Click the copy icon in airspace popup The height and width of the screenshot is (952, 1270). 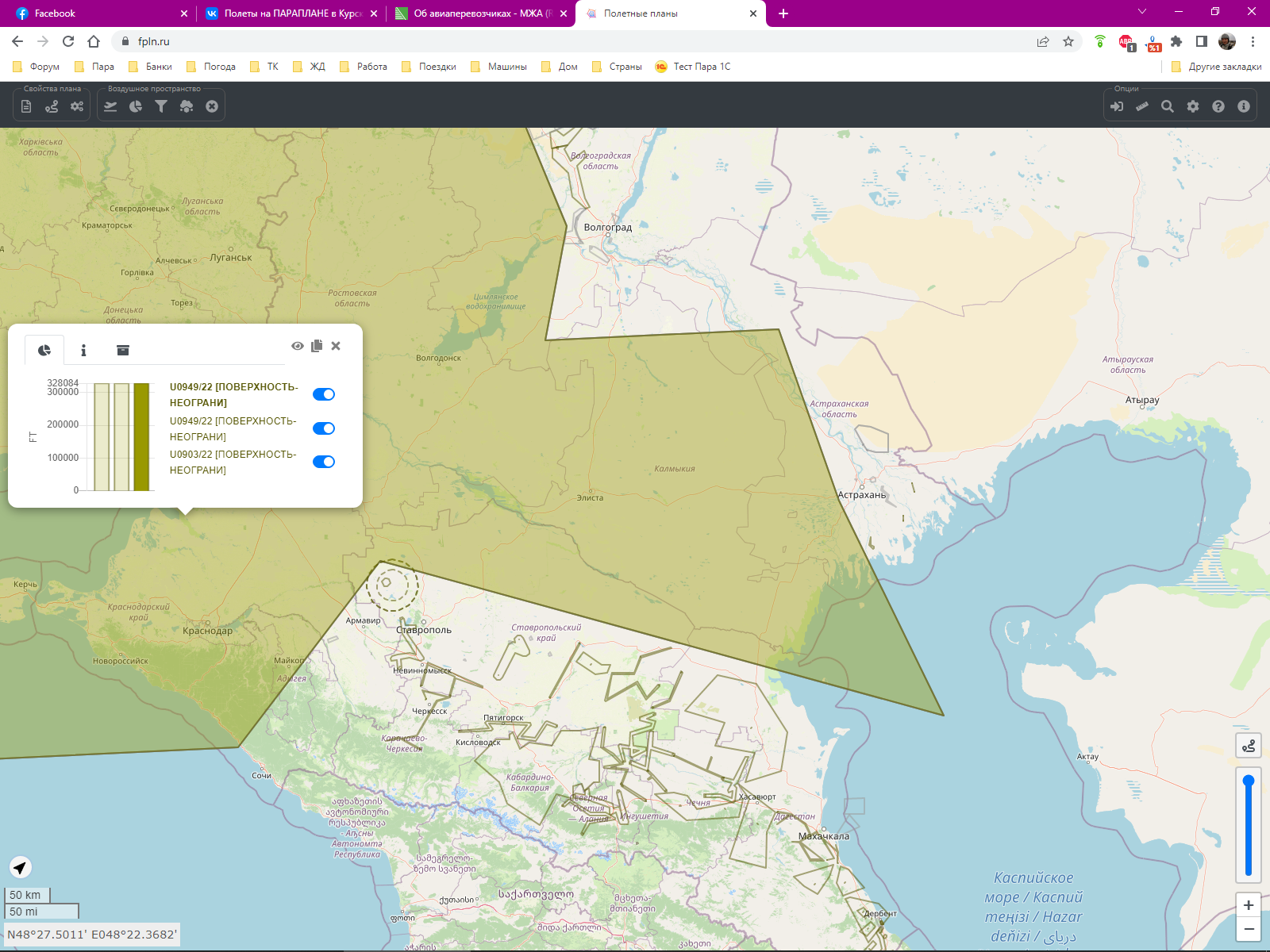[317, 346]
